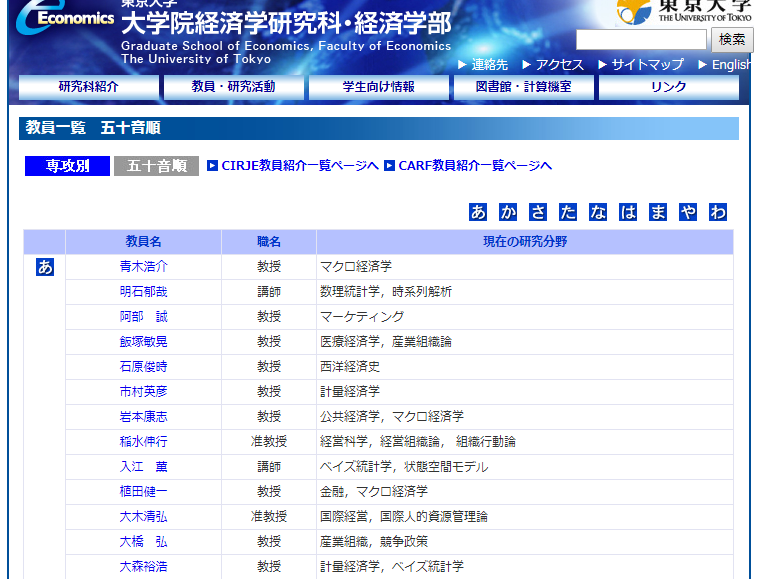772x579 pixels.
Task: Select text ベイズ統計学，状態空間モデル
Action: coord(404,467)
